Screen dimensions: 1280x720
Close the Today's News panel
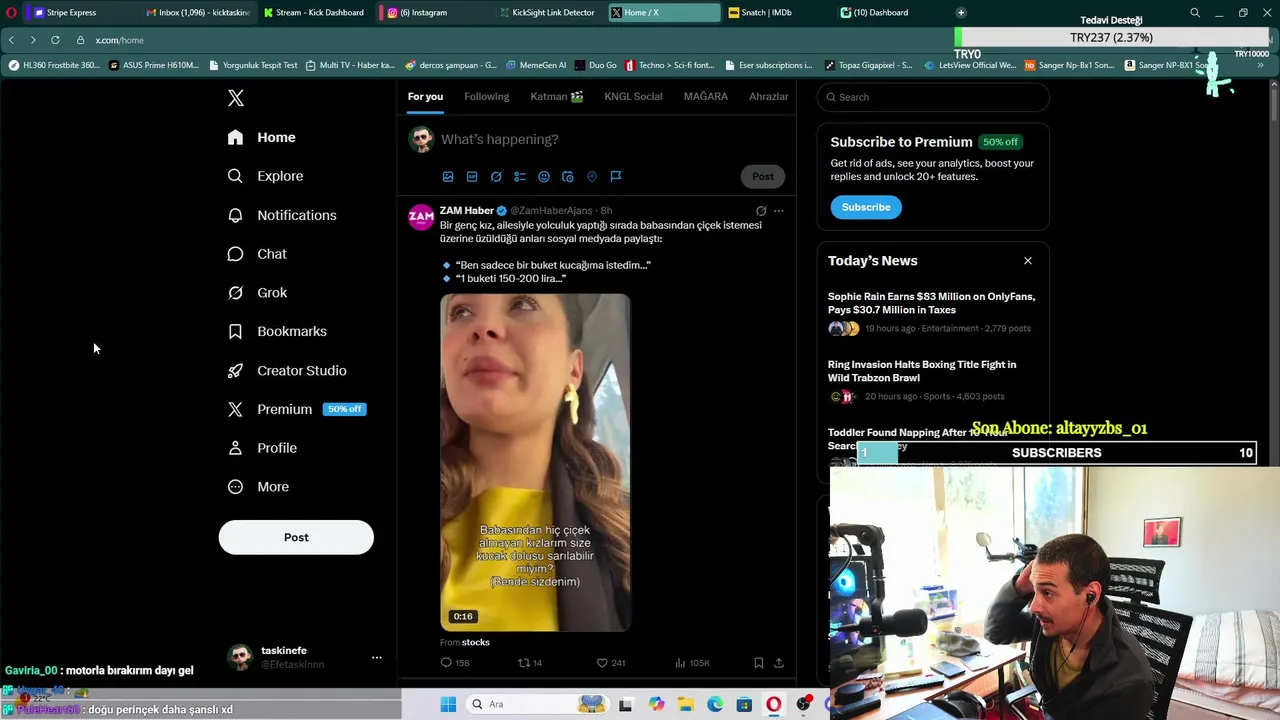(1027, 261)
